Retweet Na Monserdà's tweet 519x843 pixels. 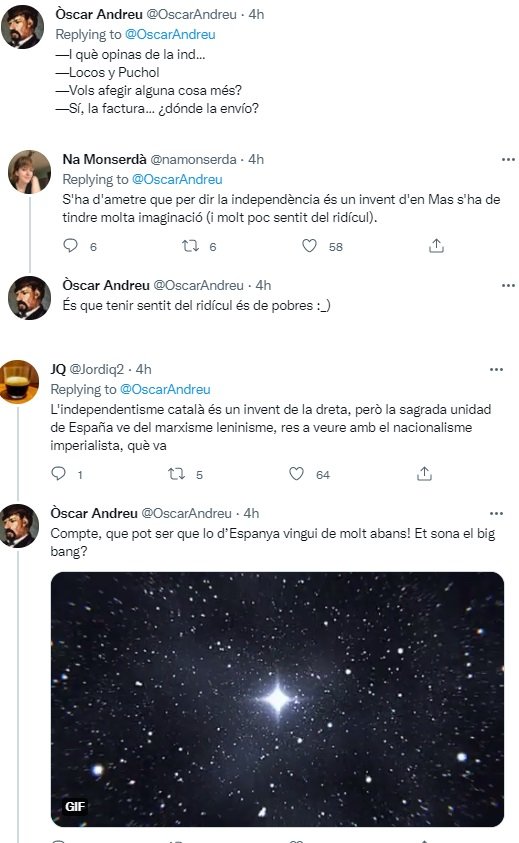[x=190, y=246]
